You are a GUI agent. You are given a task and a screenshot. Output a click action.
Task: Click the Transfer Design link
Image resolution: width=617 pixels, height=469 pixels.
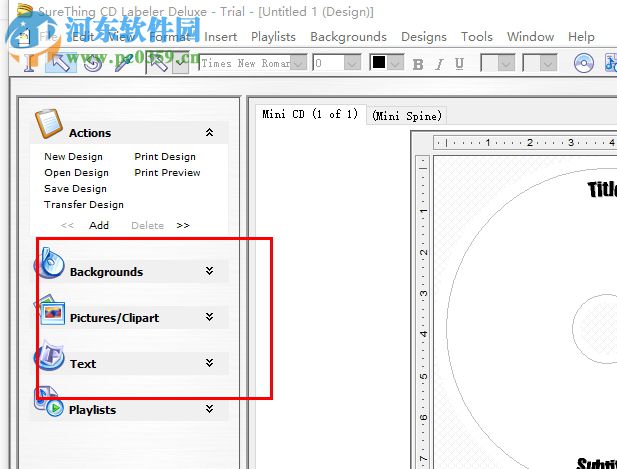click(84, 205)
